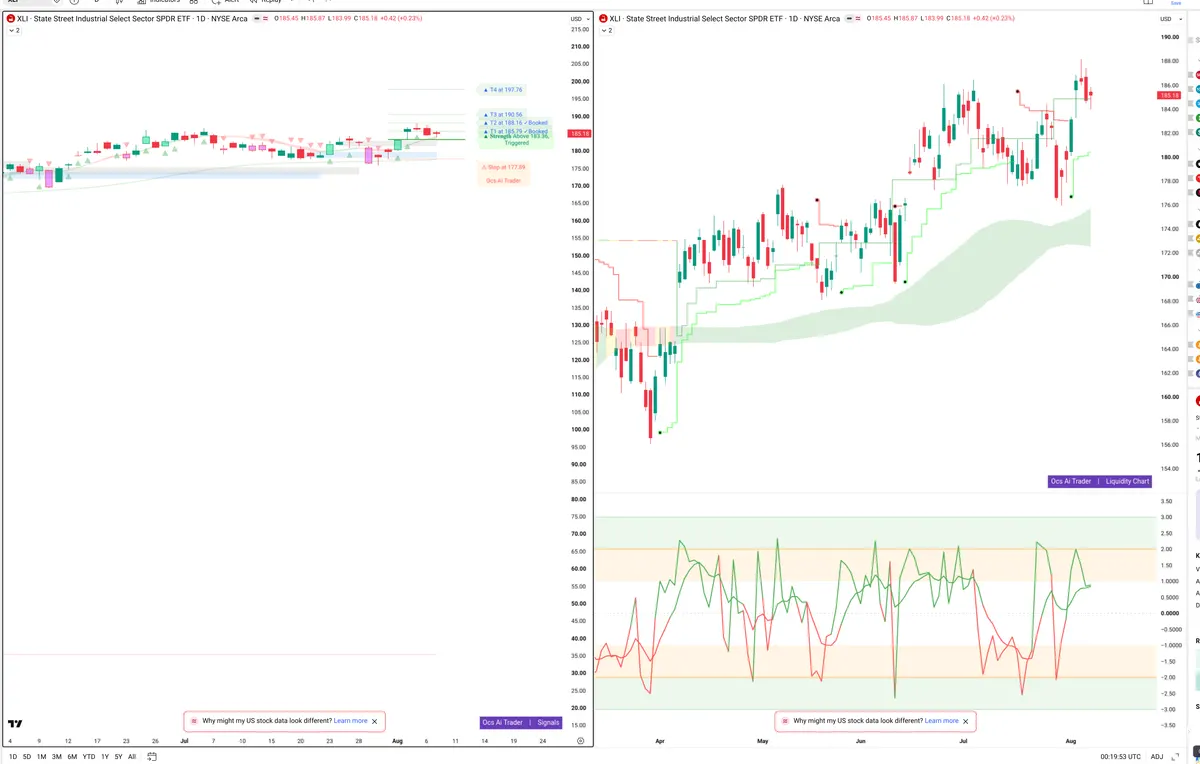Click the notice icon in right chart banner
This screenshot has width=1200, height=764.
coord(784,721)
